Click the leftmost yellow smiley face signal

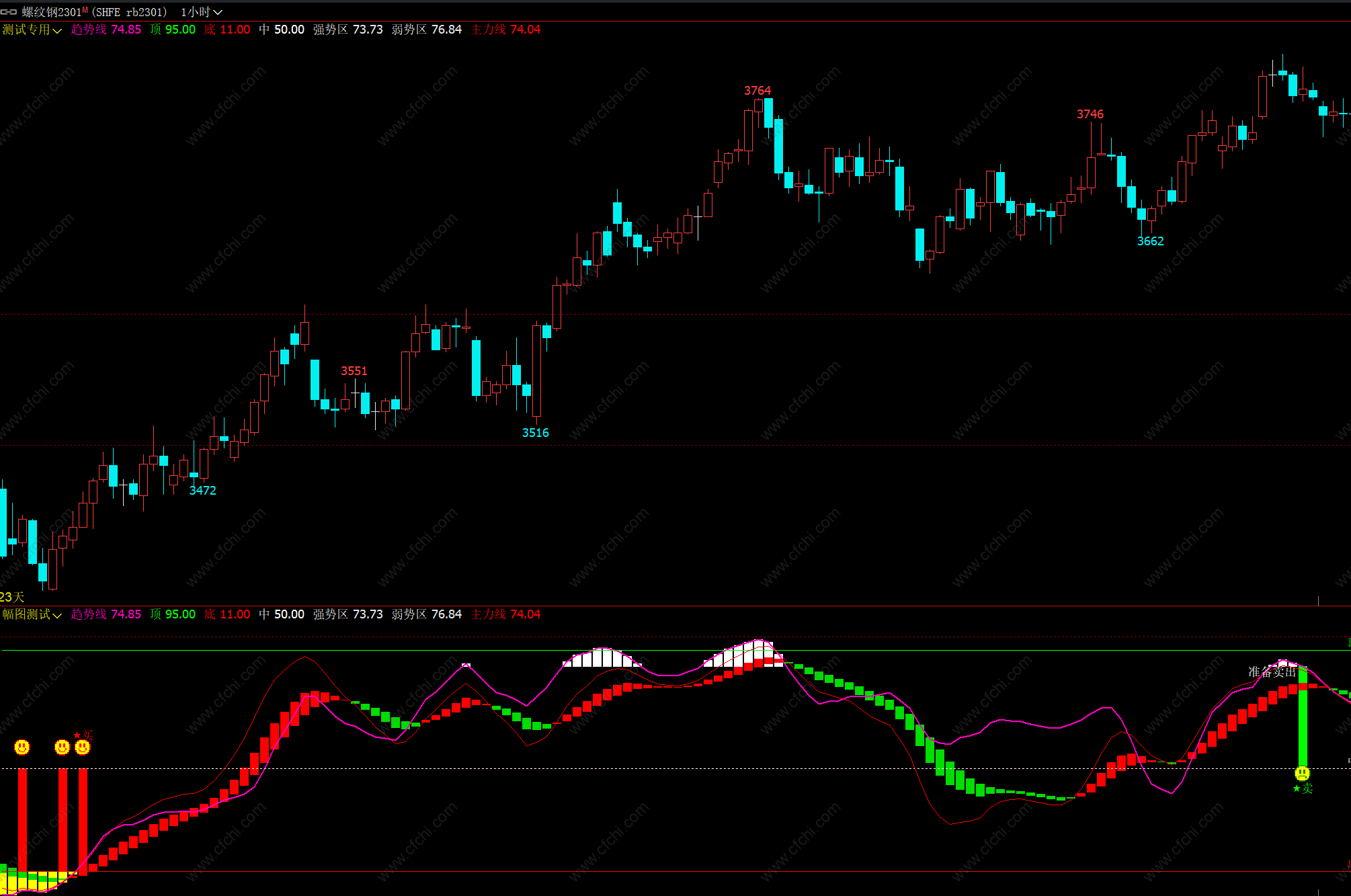22,747
